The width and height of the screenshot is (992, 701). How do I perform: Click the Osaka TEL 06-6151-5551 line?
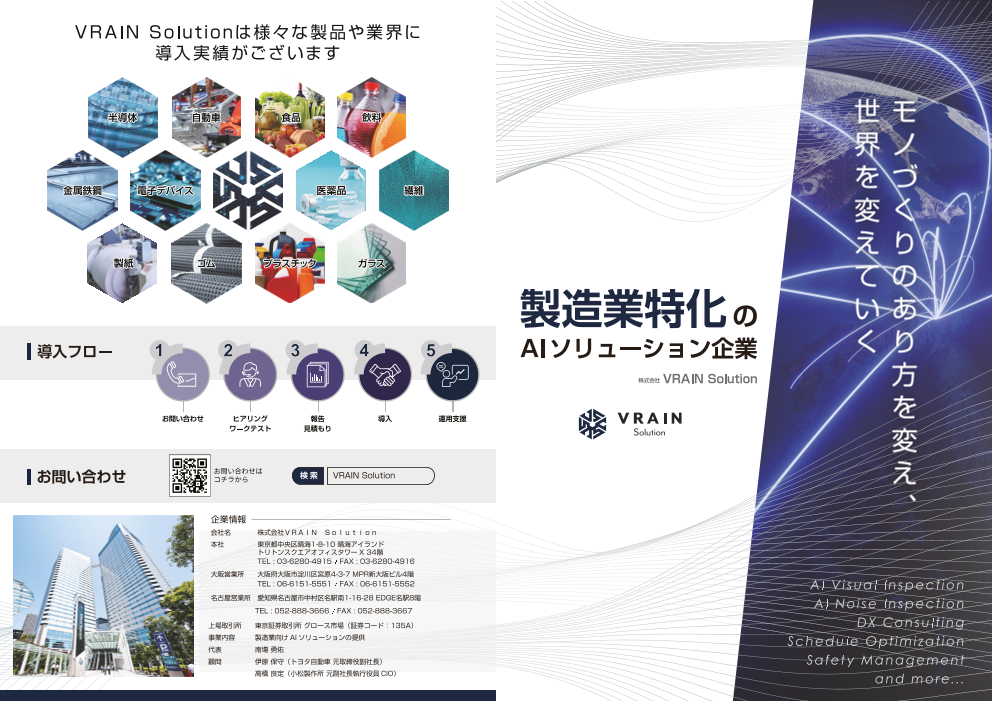coord(336,584)
